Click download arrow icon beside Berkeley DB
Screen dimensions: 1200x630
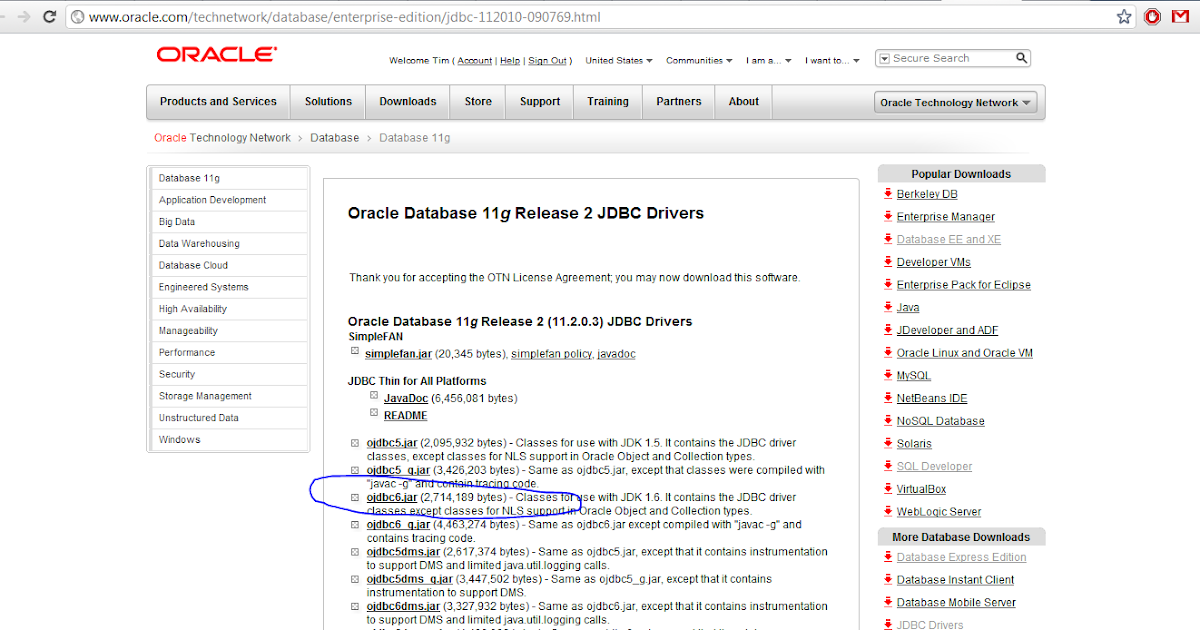[887, 194]
